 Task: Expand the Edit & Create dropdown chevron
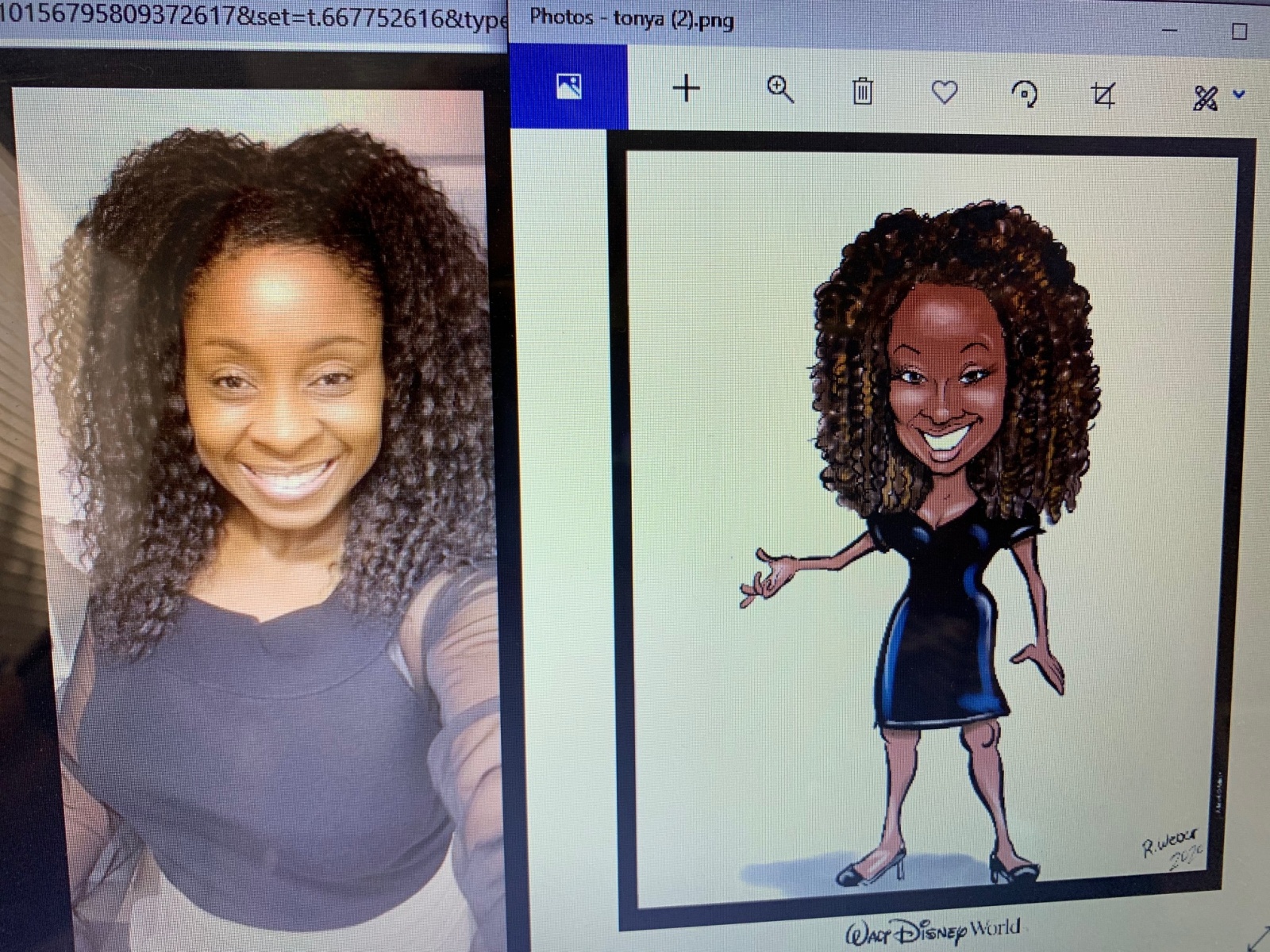point(1239,95)
